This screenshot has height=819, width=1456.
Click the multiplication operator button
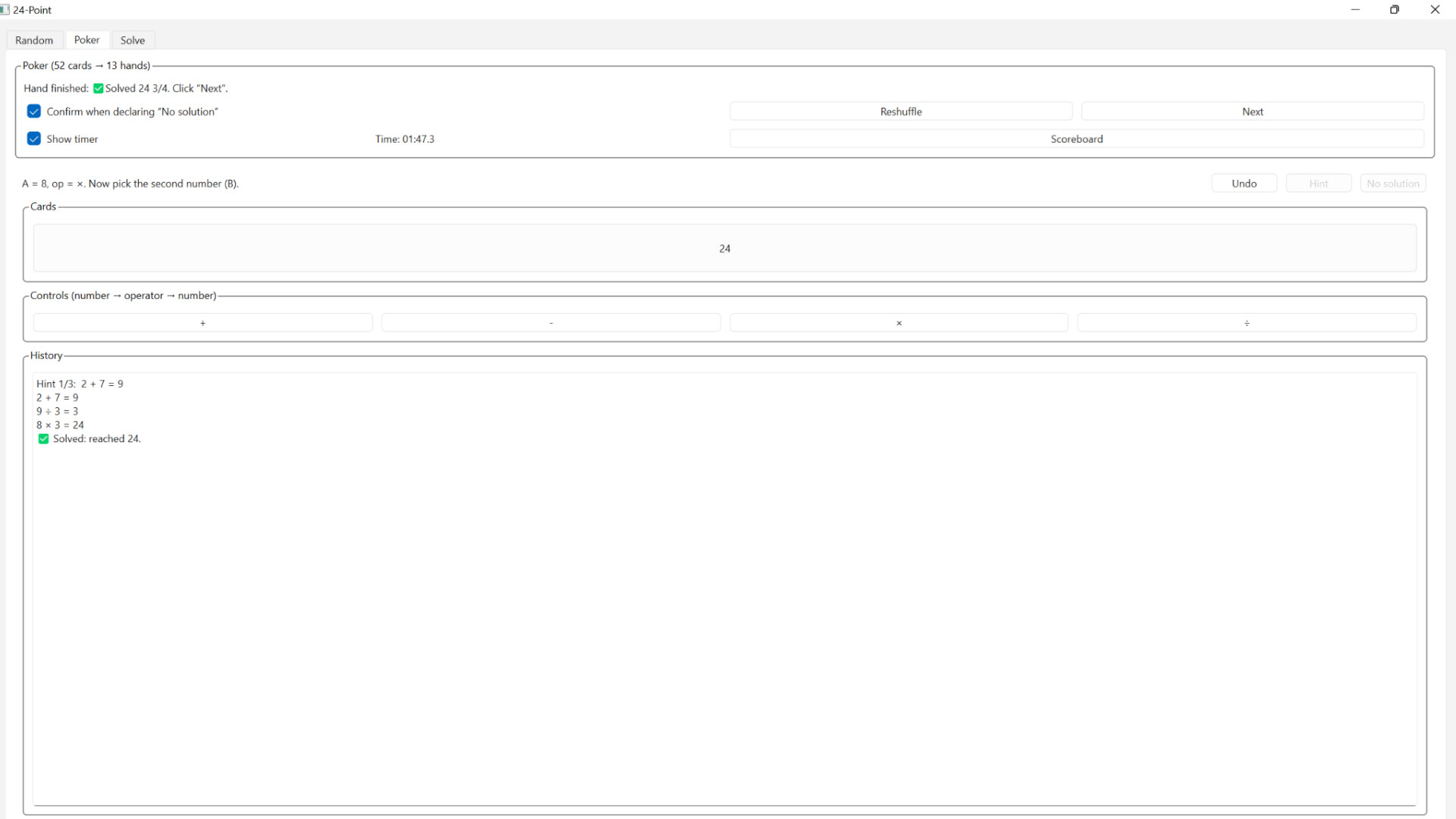click(899, 323)
